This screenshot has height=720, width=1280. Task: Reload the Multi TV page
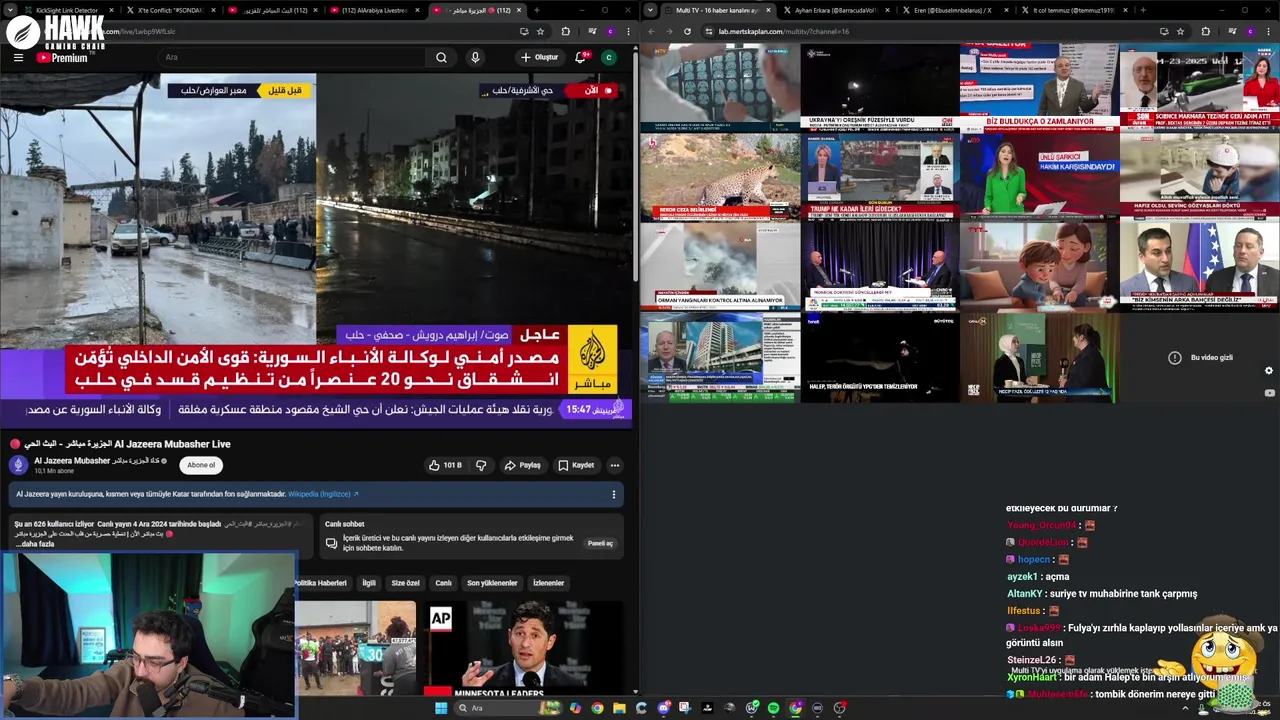point(687,31)
